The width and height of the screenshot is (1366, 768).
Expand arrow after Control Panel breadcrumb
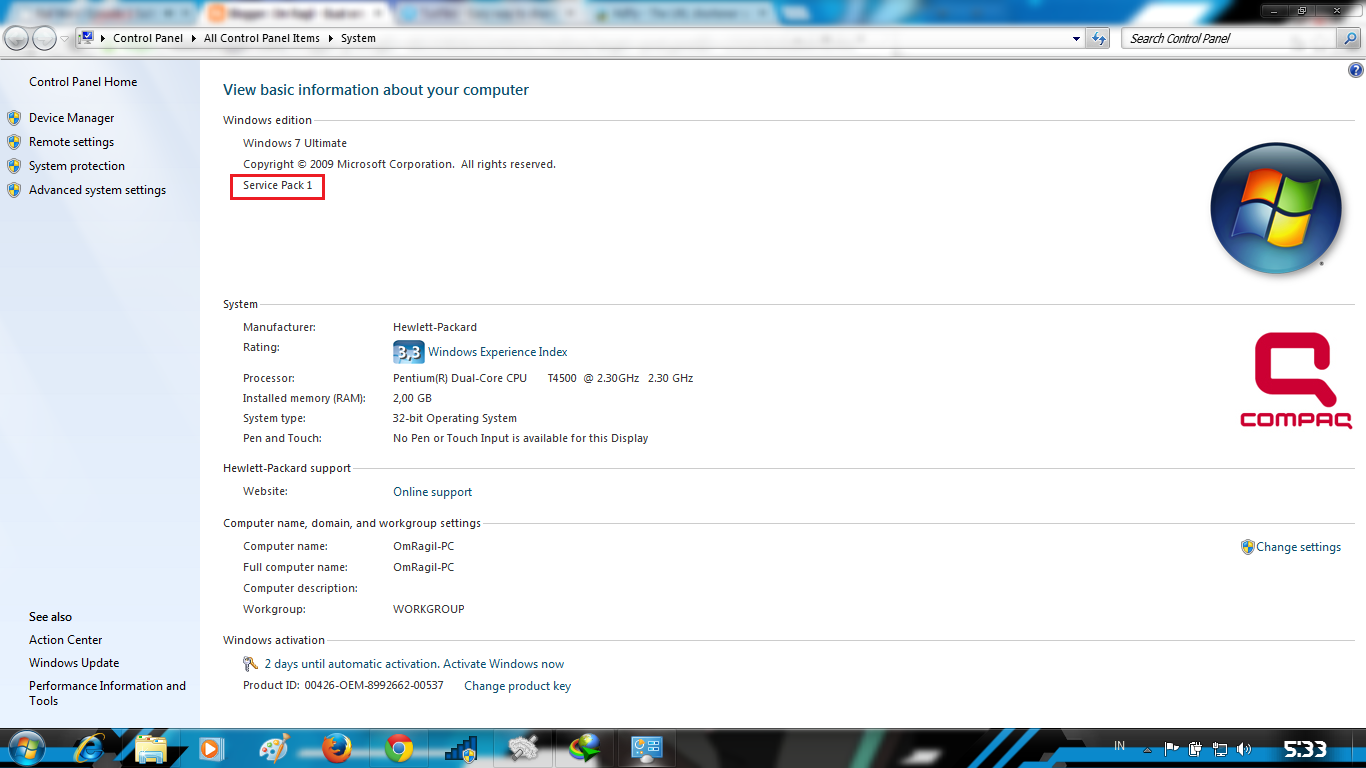click(194, 38)
